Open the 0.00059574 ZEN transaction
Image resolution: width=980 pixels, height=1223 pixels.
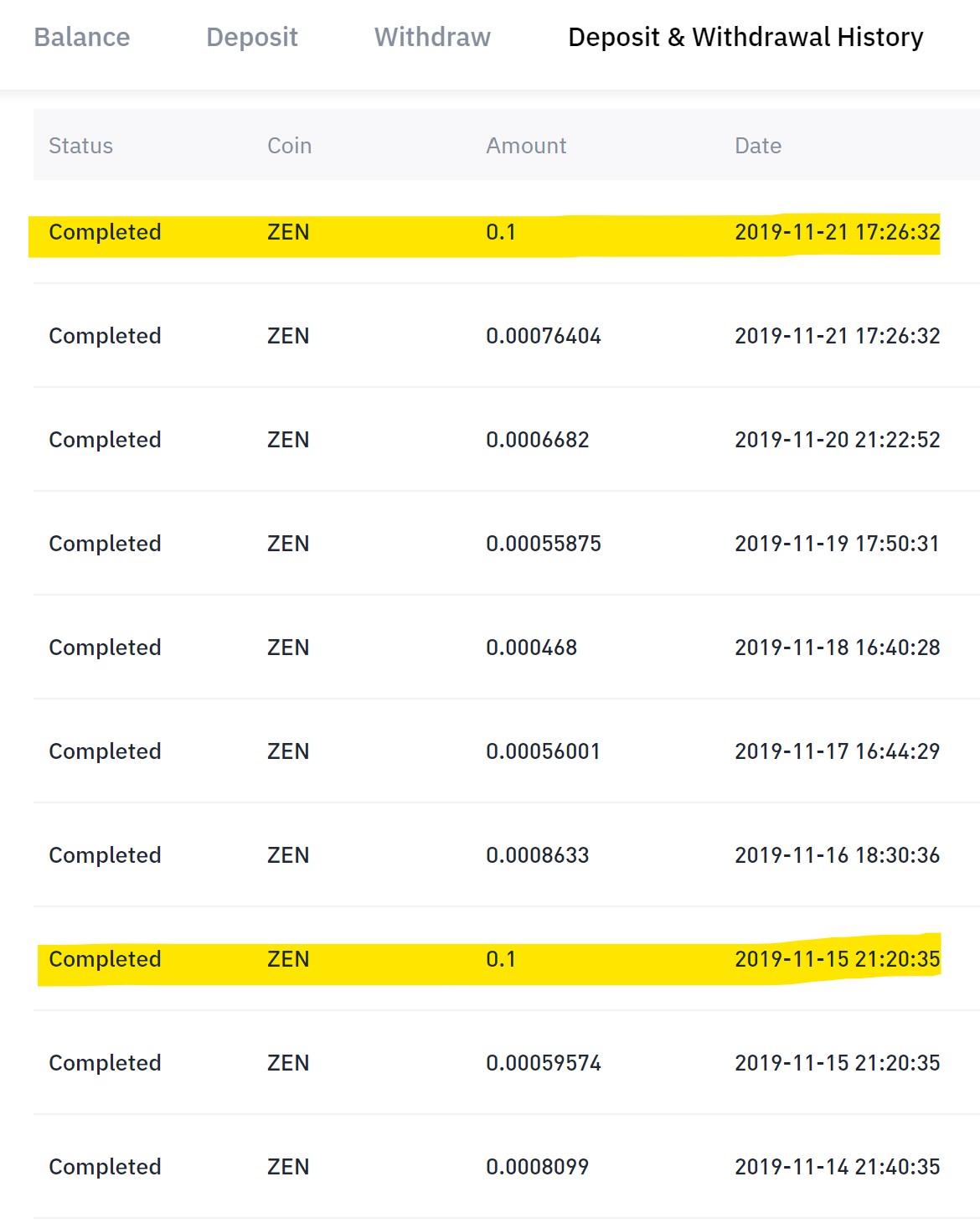click(x=544, y=1063)
